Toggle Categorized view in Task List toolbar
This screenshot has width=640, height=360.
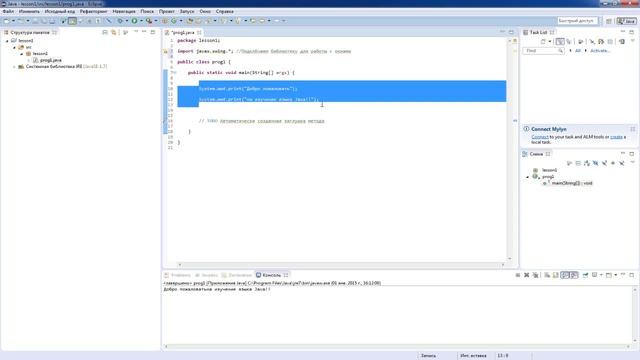pyautogui.click(x=560, y=42)
